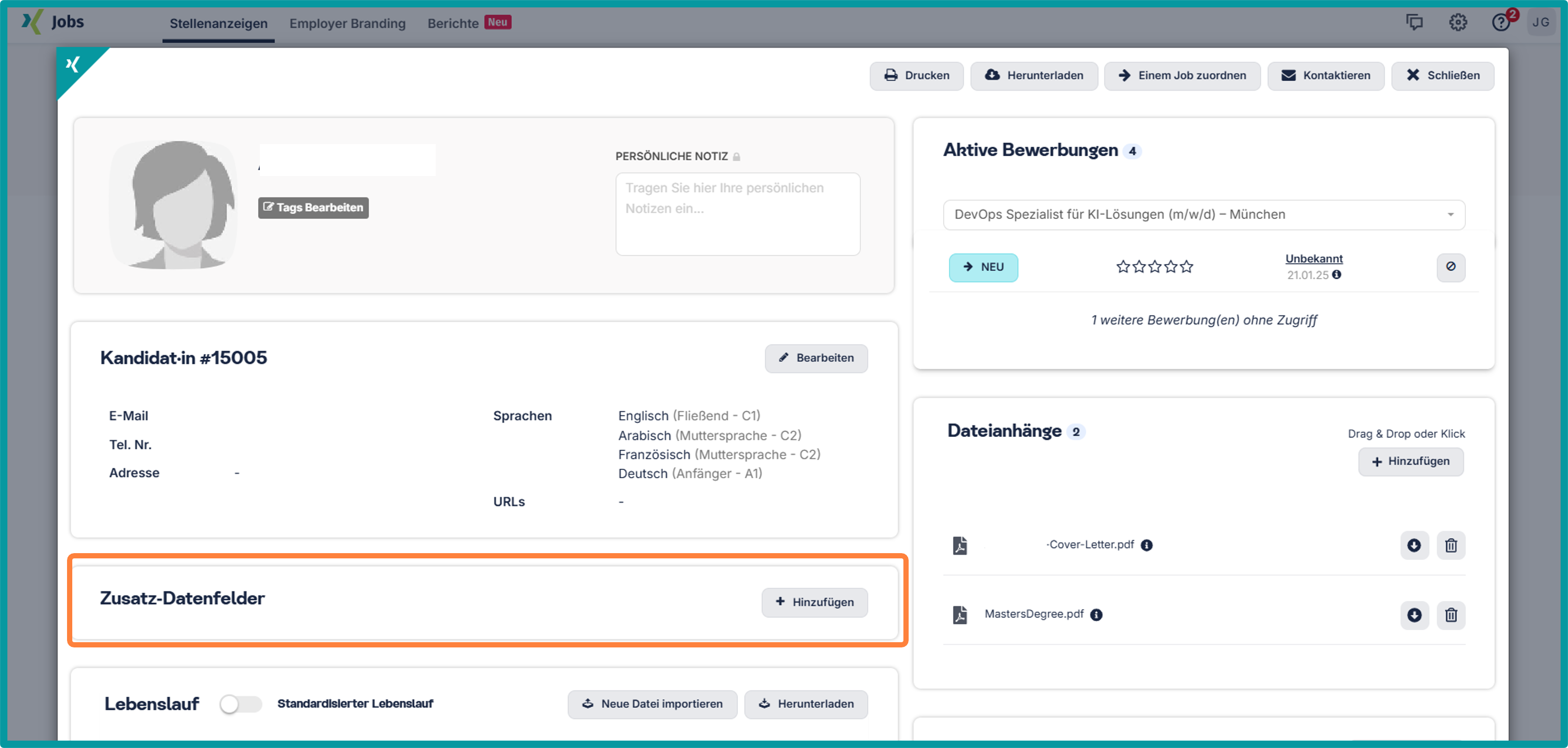Click the Unbekannt source link
1568x748 pixels.
pos(1313,259)
